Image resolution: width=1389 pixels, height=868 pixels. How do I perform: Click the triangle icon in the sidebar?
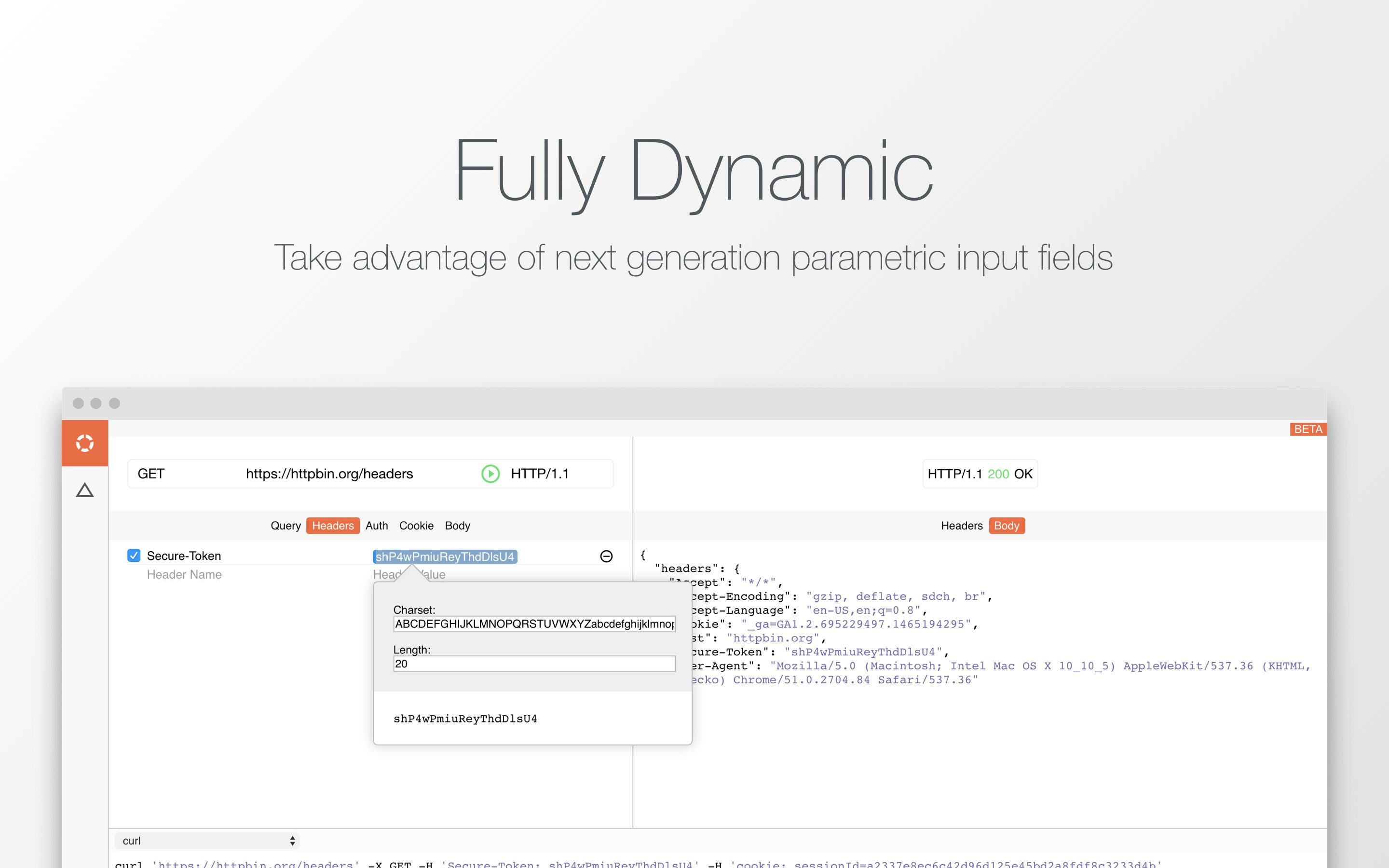[85, 490]
